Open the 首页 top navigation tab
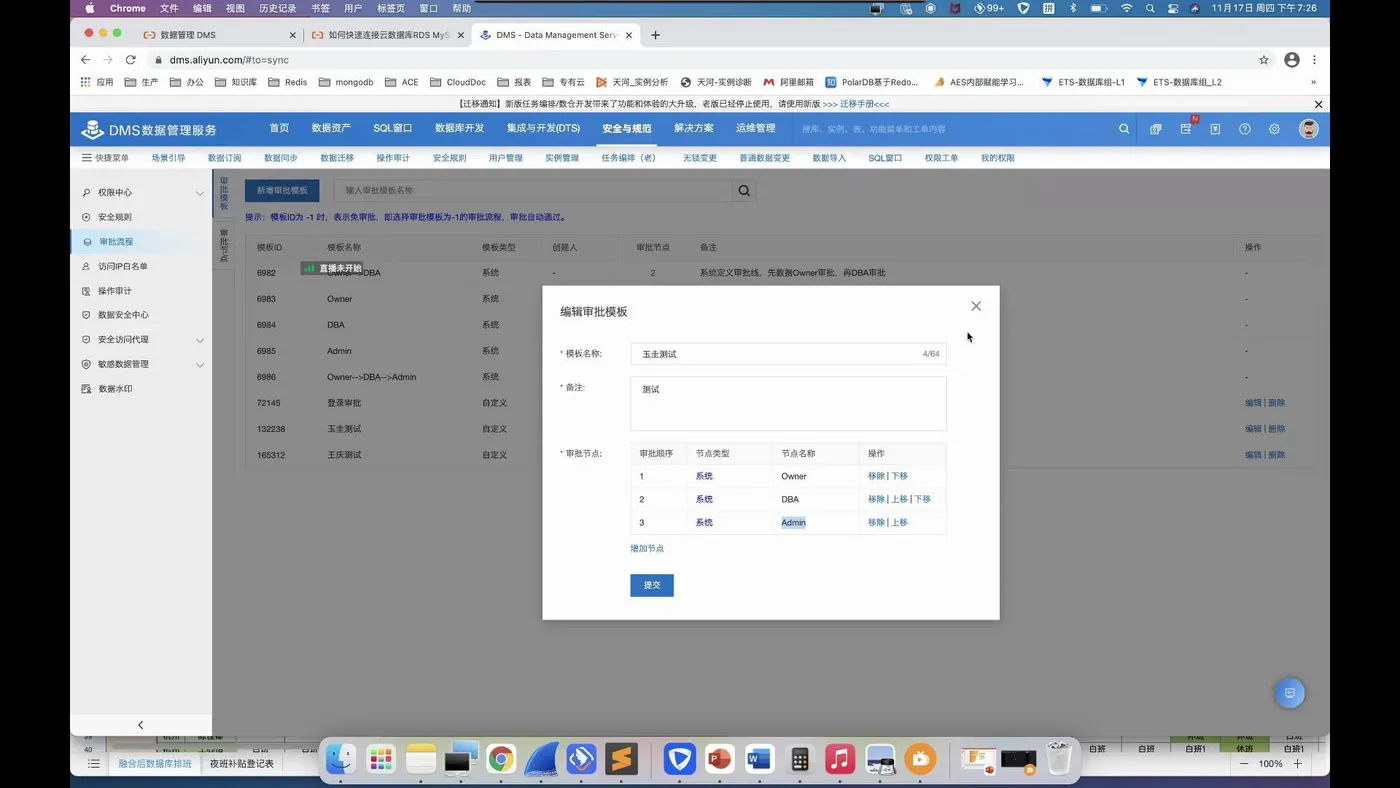 [279, 128]
